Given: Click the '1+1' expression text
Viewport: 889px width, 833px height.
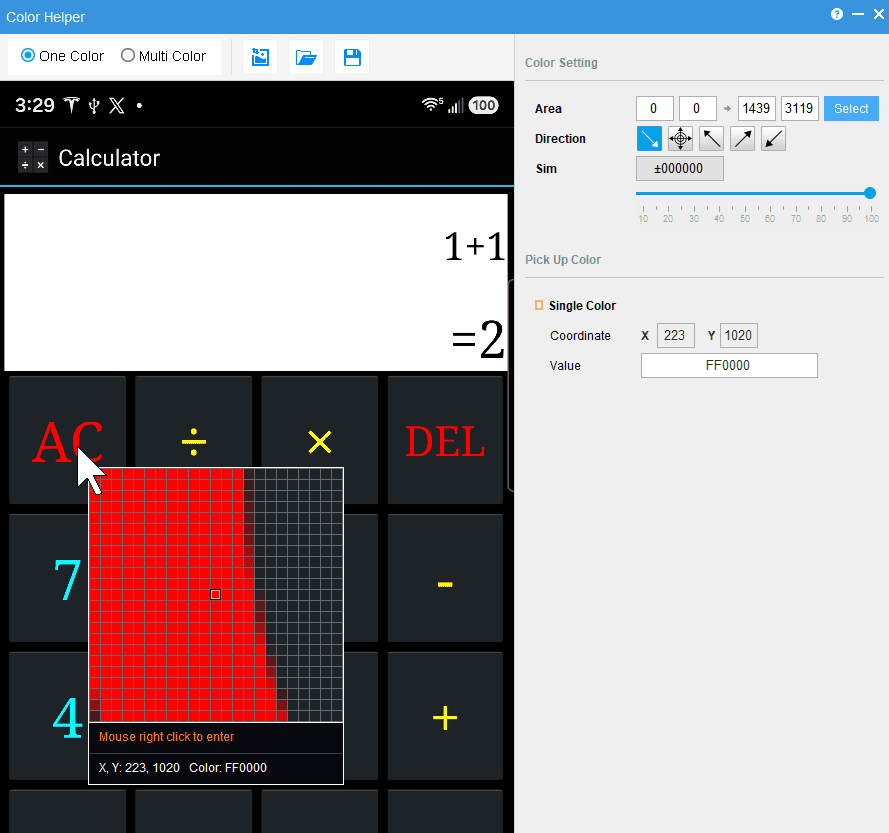Looking at the screenshot, I should click(474, 247).
